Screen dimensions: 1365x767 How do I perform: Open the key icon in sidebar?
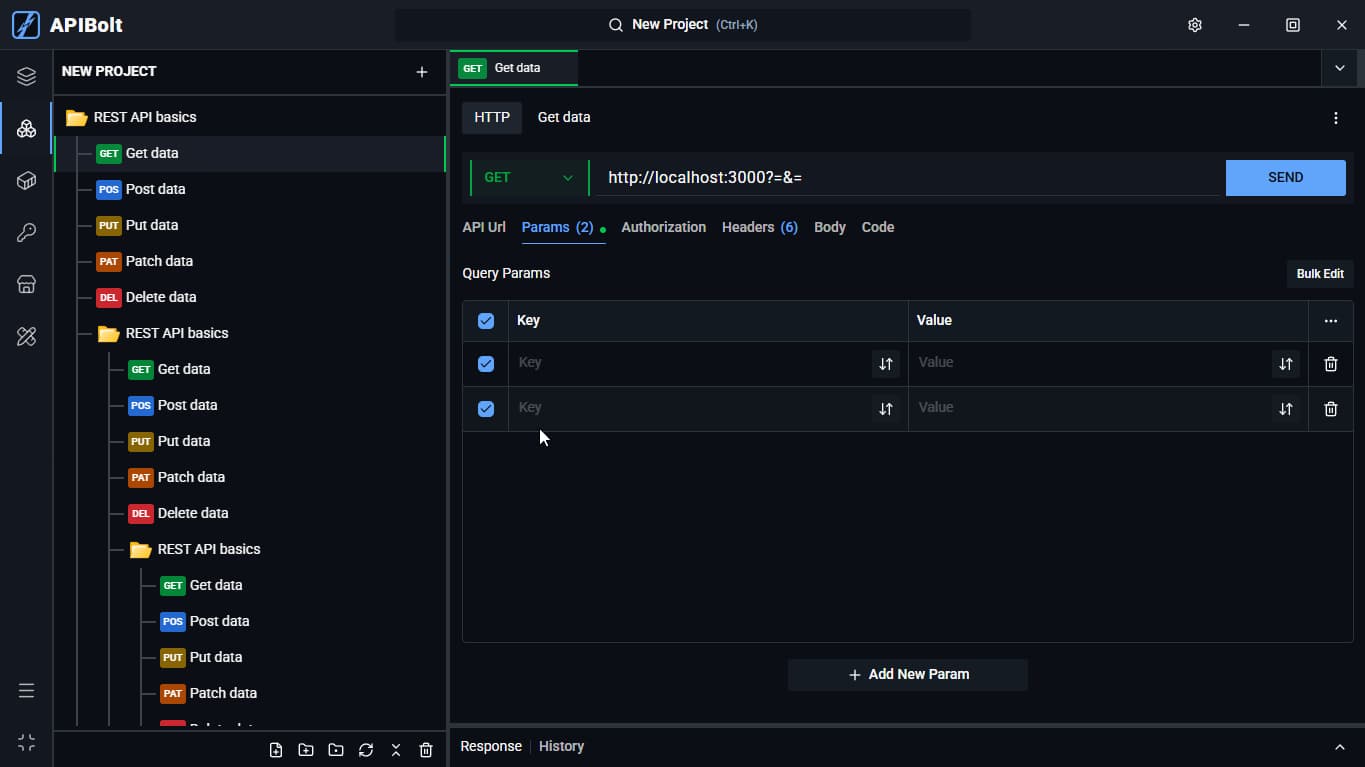click(x=27, y=232)
